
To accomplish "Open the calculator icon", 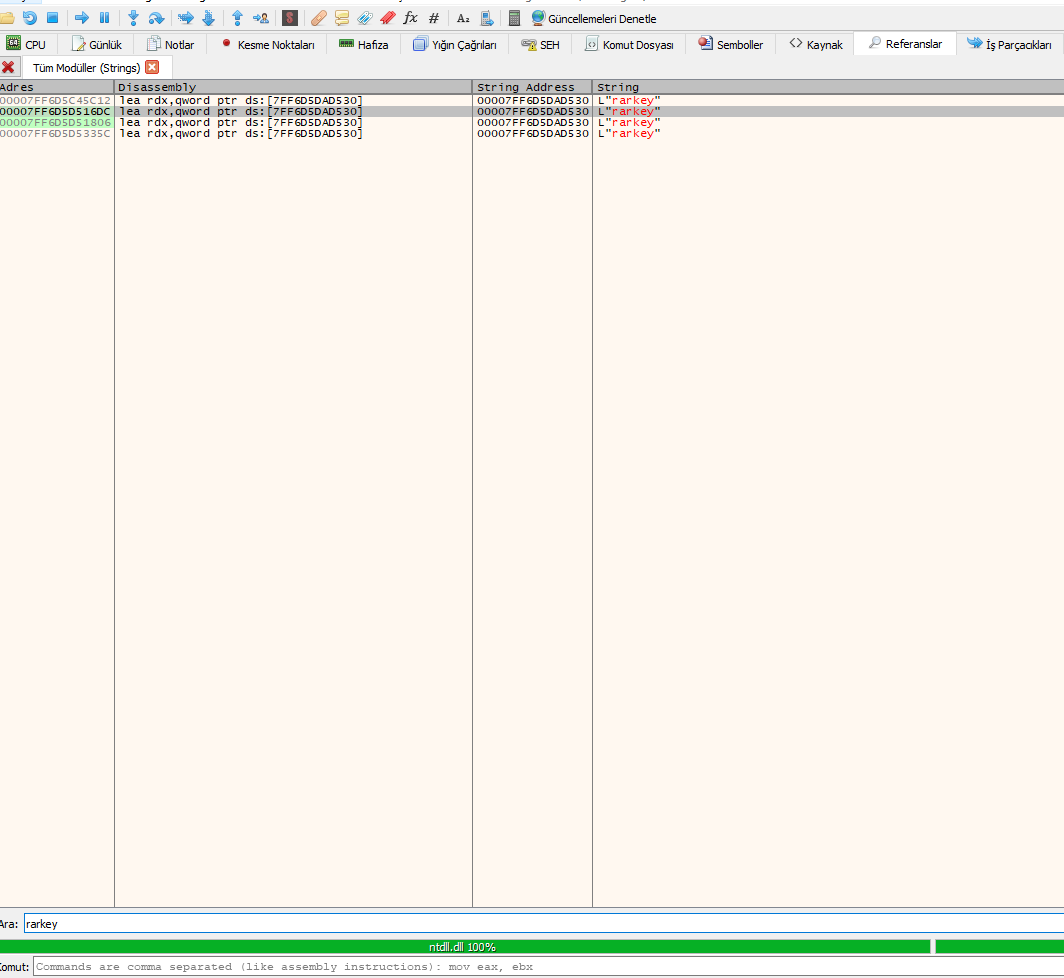I will [x=514, y=18].
